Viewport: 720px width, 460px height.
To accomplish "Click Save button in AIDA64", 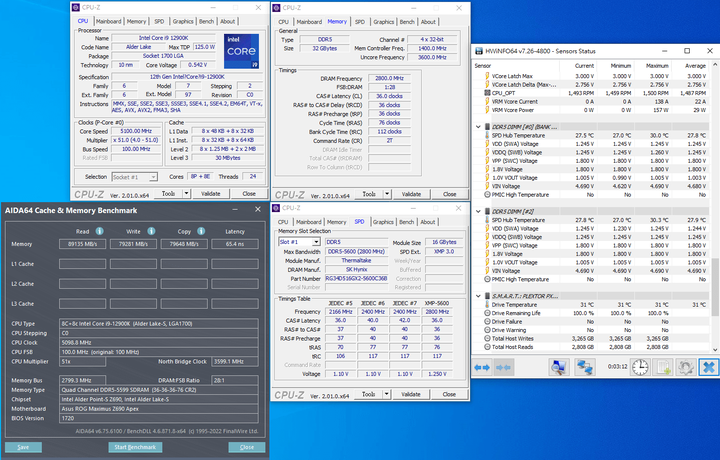I will [23, 447].
